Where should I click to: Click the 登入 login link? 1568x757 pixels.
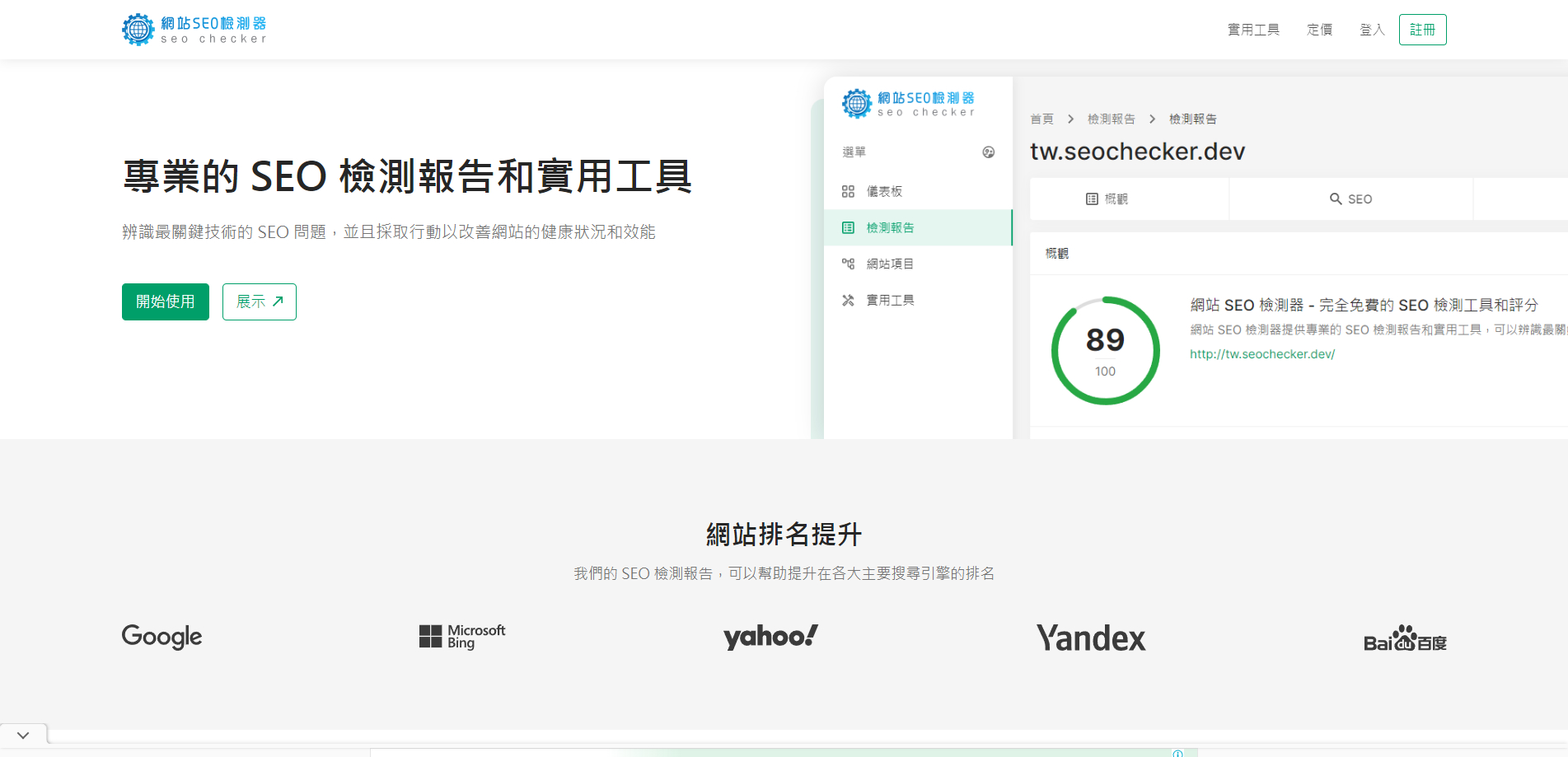point(1371,30)
